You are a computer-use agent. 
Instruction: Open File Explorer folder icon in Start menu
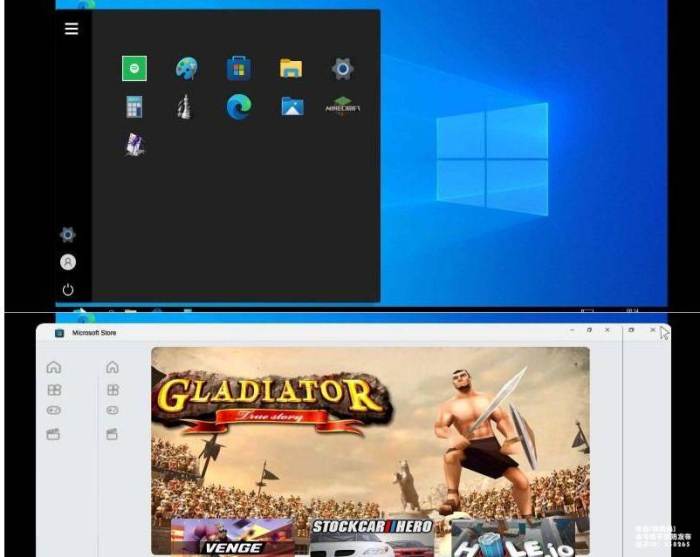coord(291,68)
